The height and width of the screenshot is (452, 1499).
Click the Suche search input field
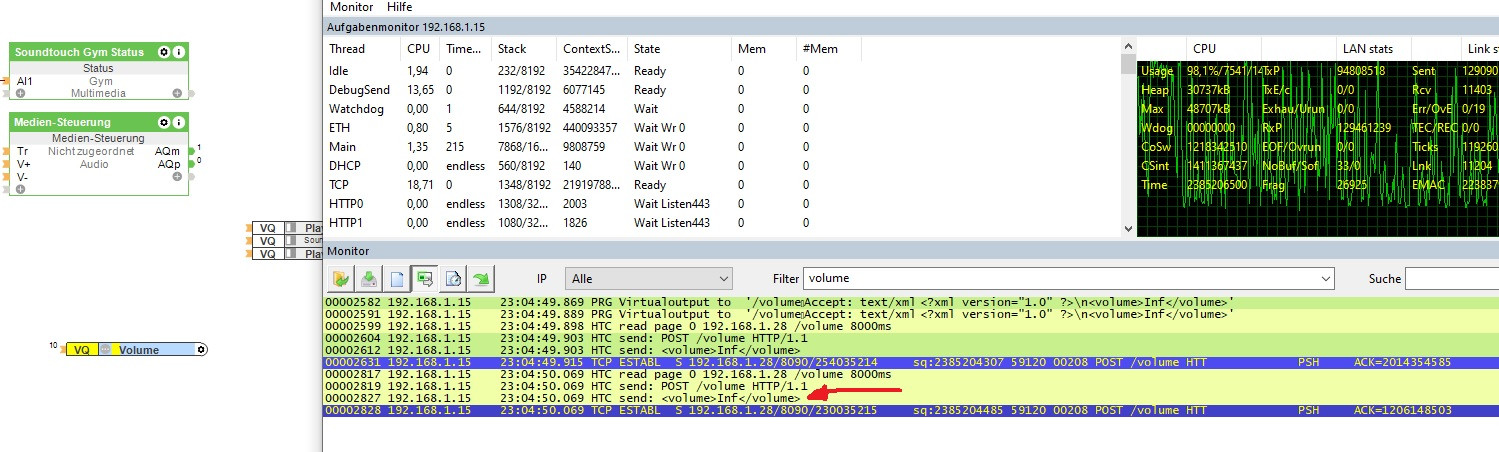[x=1451, y=278]
